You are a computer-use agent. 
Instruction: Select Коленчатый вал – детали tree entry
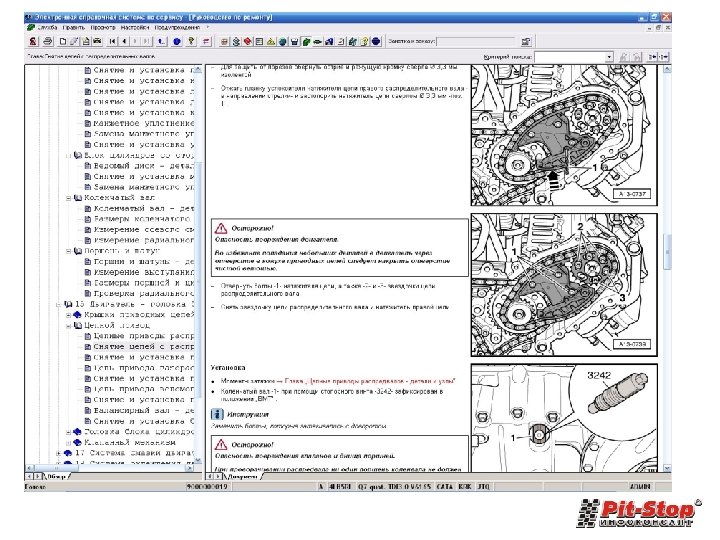[x=139, y=208]
